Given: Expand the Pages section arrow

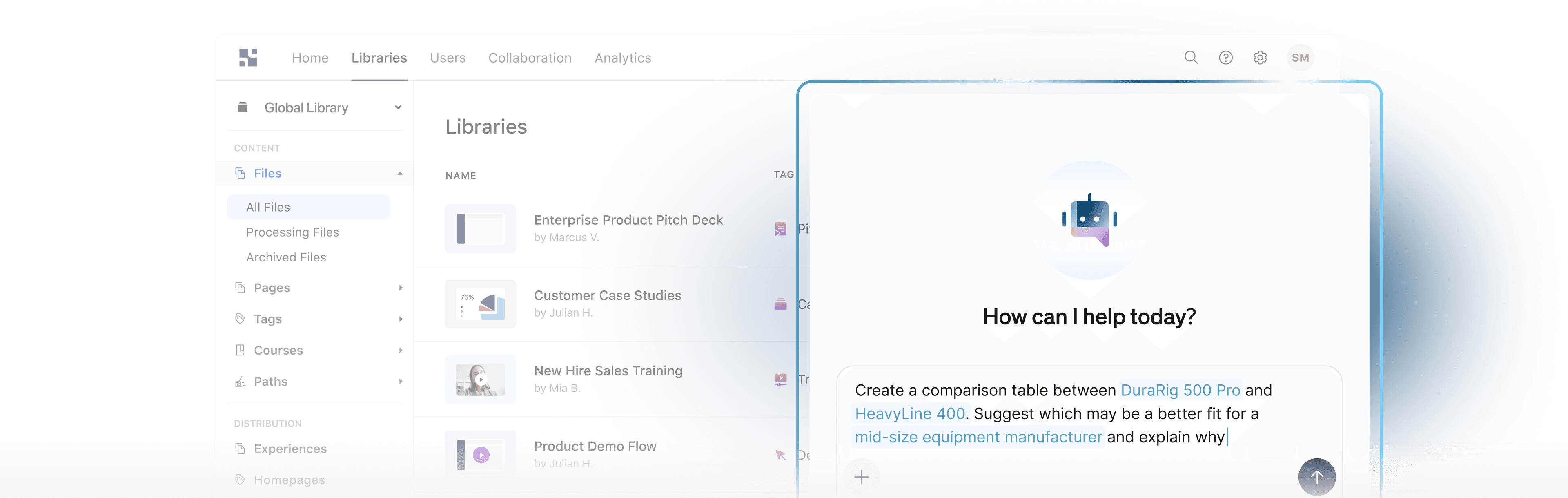Looking at the screenshot, I should click(x=401, y=287).
